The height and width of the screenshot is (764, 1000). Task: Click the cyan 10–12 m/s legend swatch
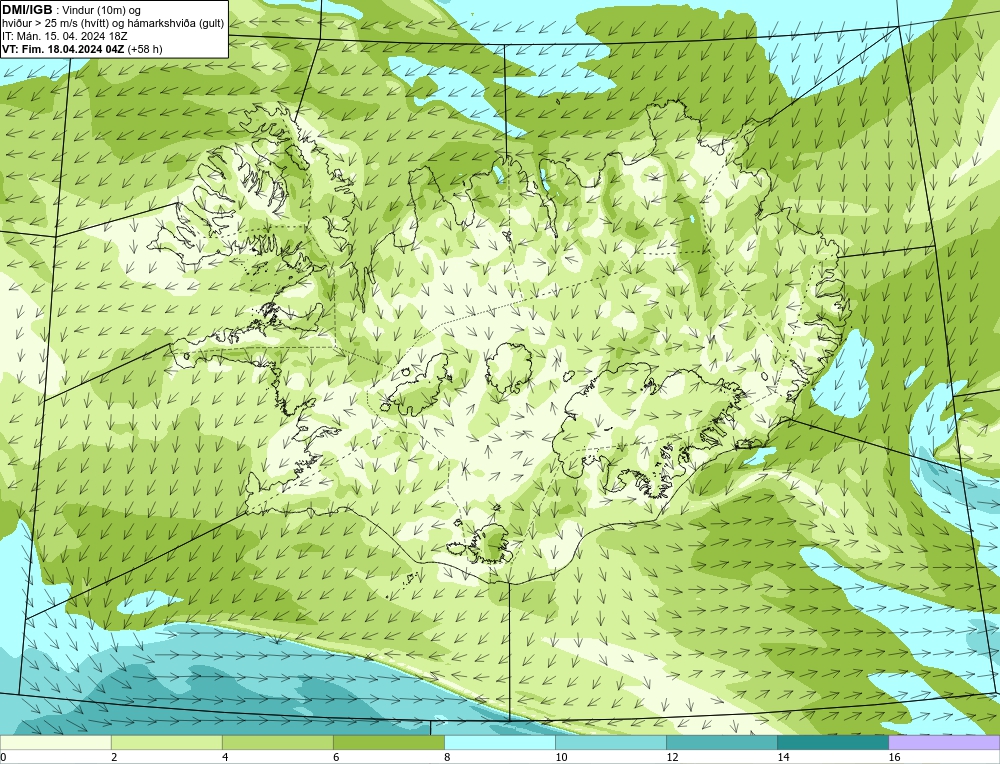point(610,742)
